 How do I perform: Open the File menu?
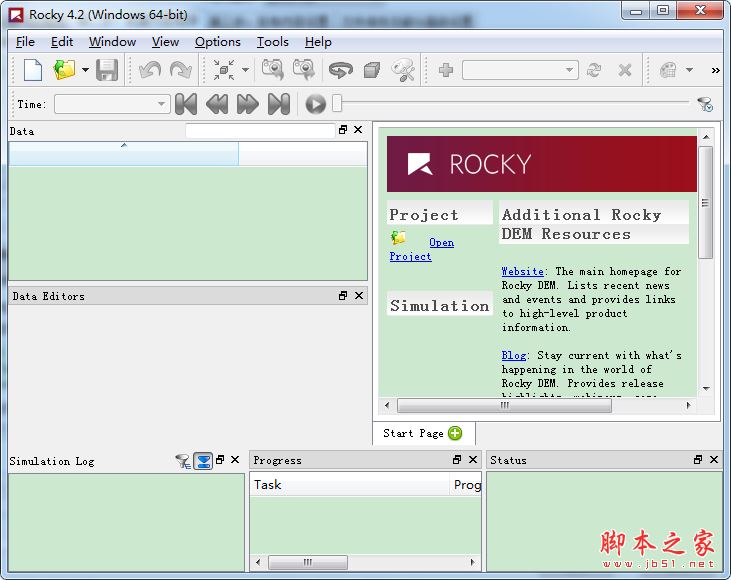pyautogui.click(x=25, y=42)
